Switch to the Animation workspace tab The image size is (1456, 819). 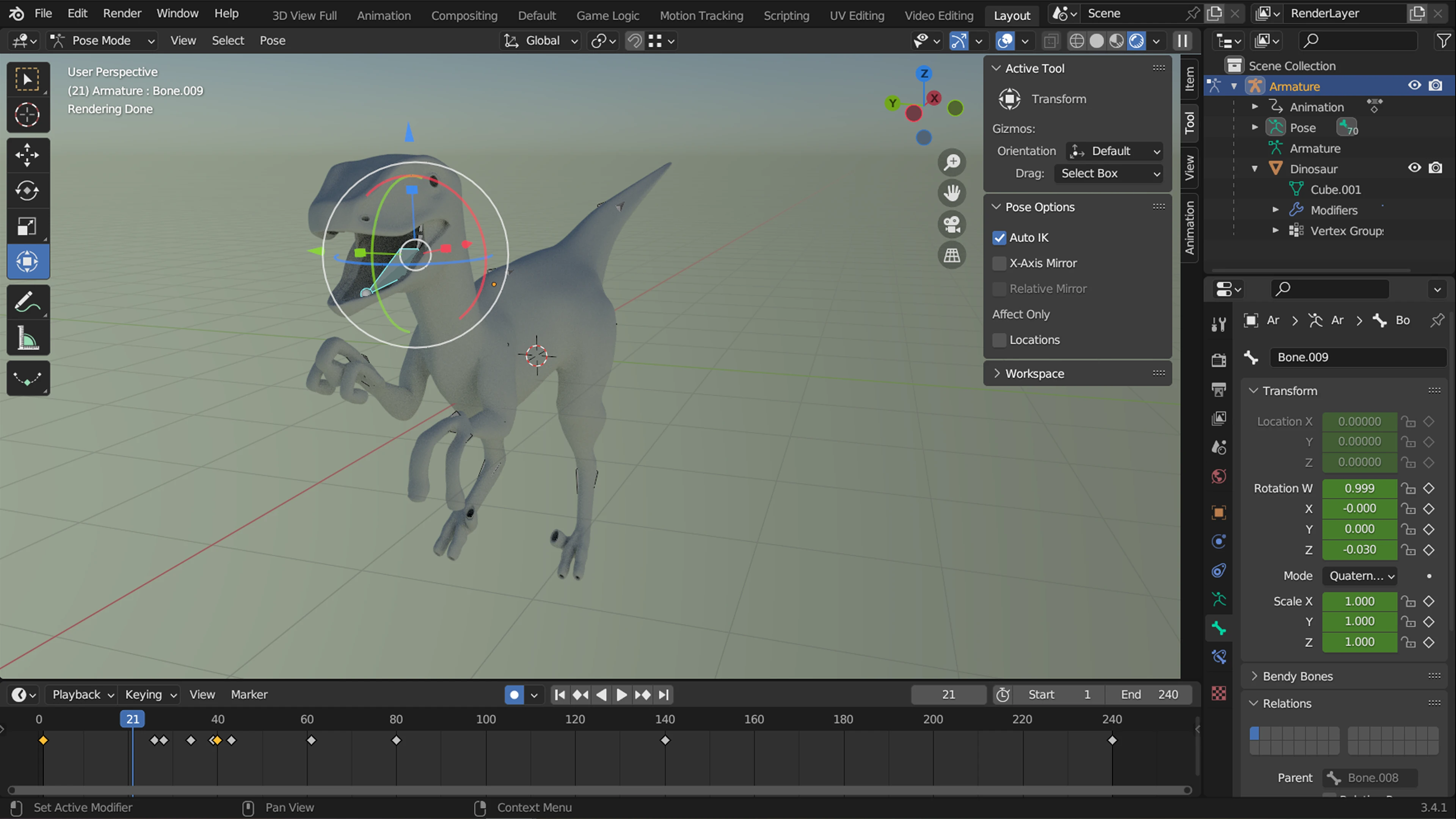[384, 15]
